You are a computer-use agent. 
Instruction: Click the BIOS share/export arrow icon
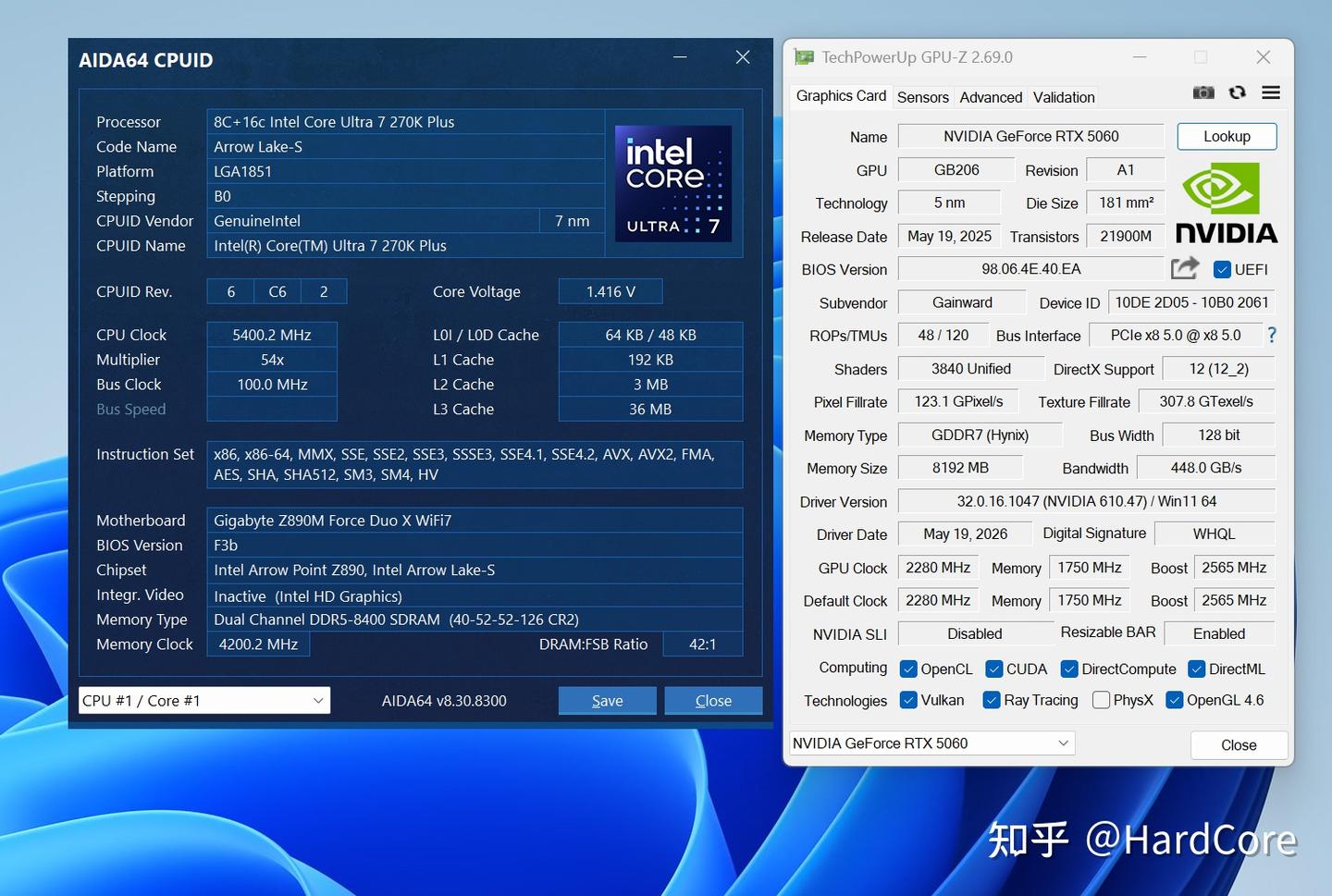point(1185,268)
